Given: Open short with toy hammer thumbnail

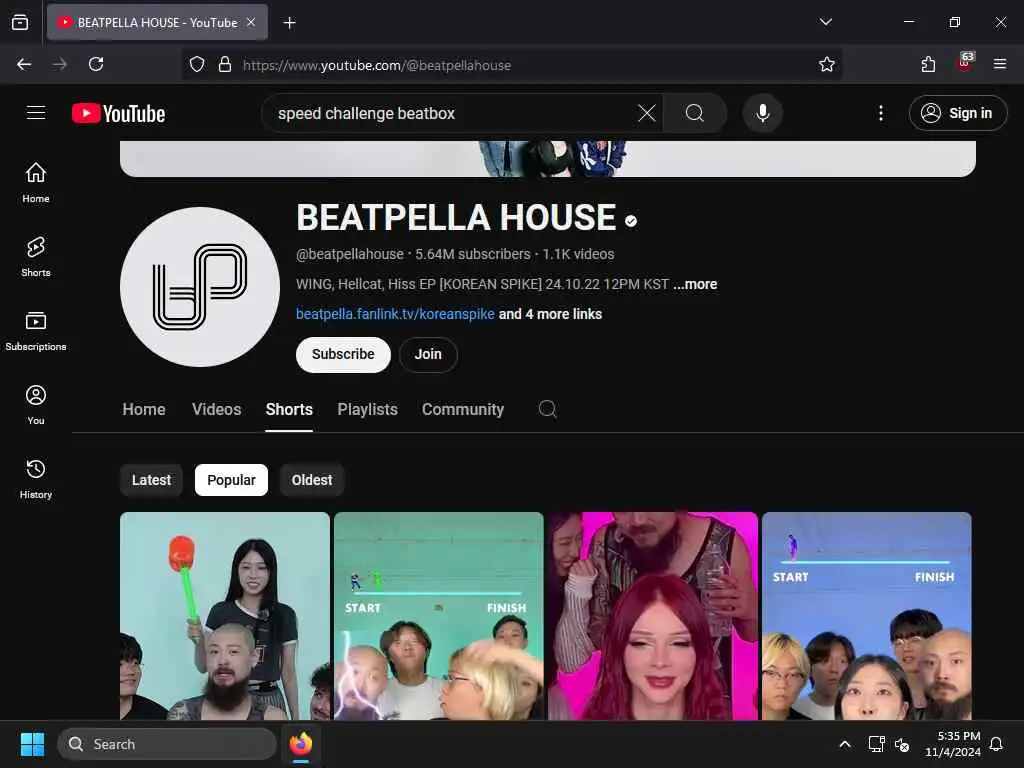Looking at the screenshot, I should pyautogui.click(x=225, y=616).
